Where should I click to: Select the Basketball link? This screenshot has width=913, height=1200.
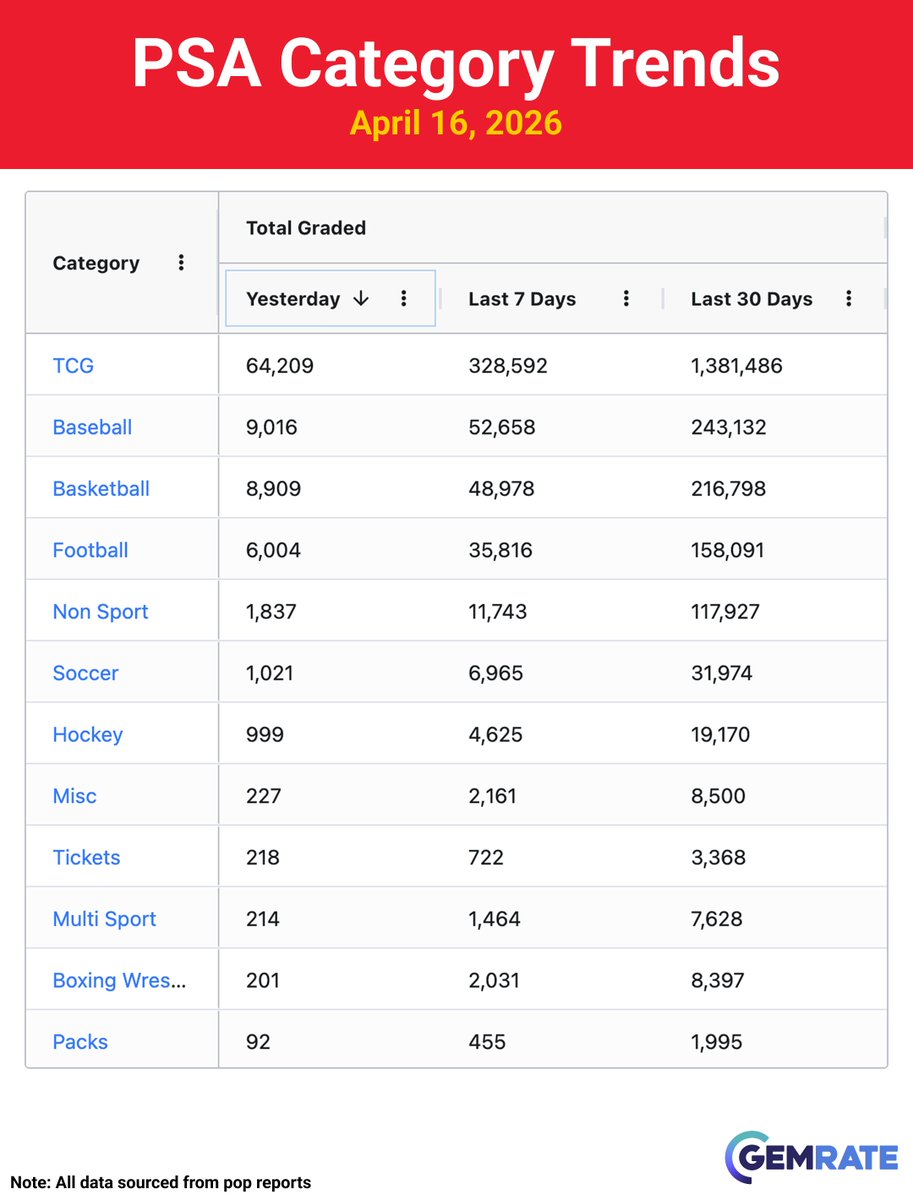tap(101, 488)
